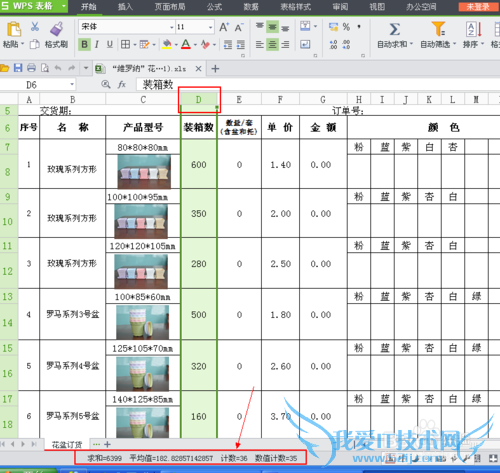Screen dimensions: 500x473
Task: Click the Paste clipboard icon
Action: pyautogui.click(x=13, y=29)
